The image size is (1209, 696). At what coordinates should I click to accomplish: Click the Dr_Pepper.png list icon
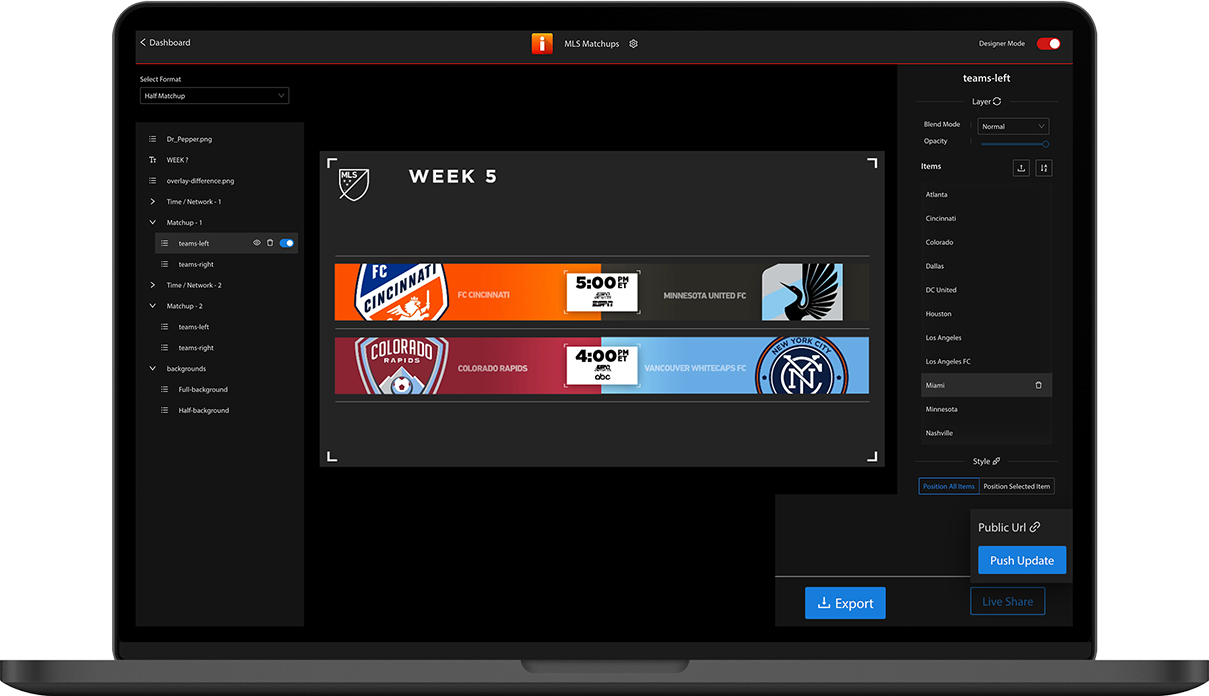click(x=152, y=139)
